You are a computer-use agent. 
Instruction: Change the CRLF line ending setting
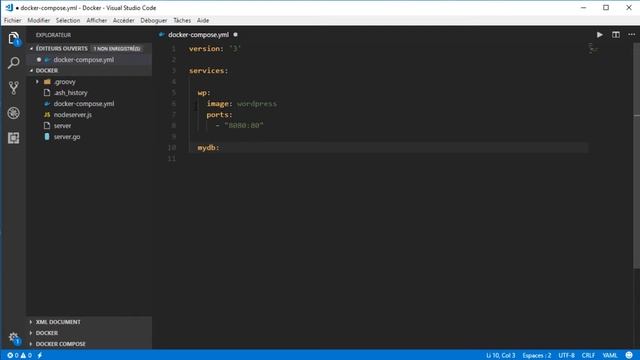pyautogui.click(x=588, y=356)
